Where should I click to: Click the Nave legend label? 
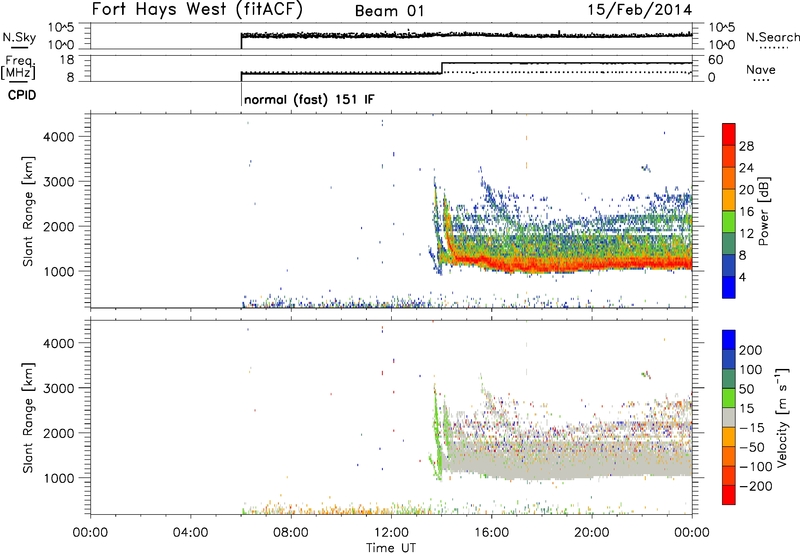760,69
